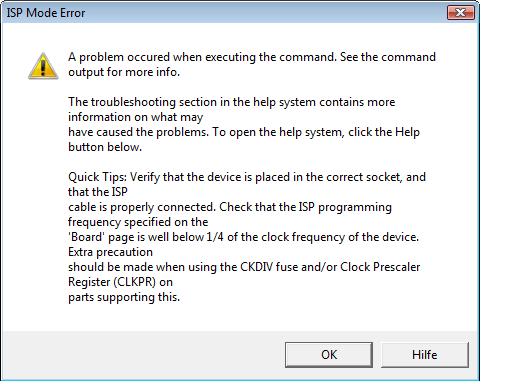Click the 'Extra precaution' text line
This screenshot has height=384, width=512.
pyautogui.click(x=110, y=252)
